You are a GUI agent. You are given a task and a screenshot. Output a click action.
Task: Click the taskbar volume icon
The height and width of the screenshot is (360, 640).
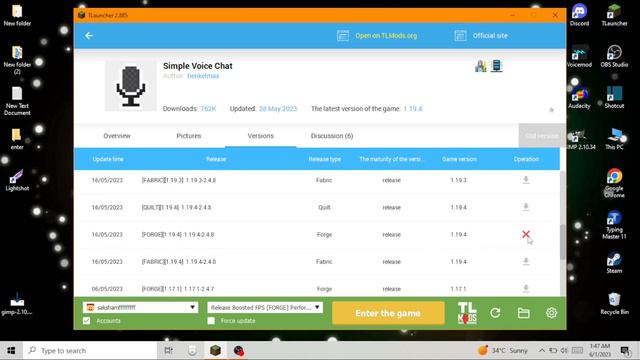click(564, 350)
